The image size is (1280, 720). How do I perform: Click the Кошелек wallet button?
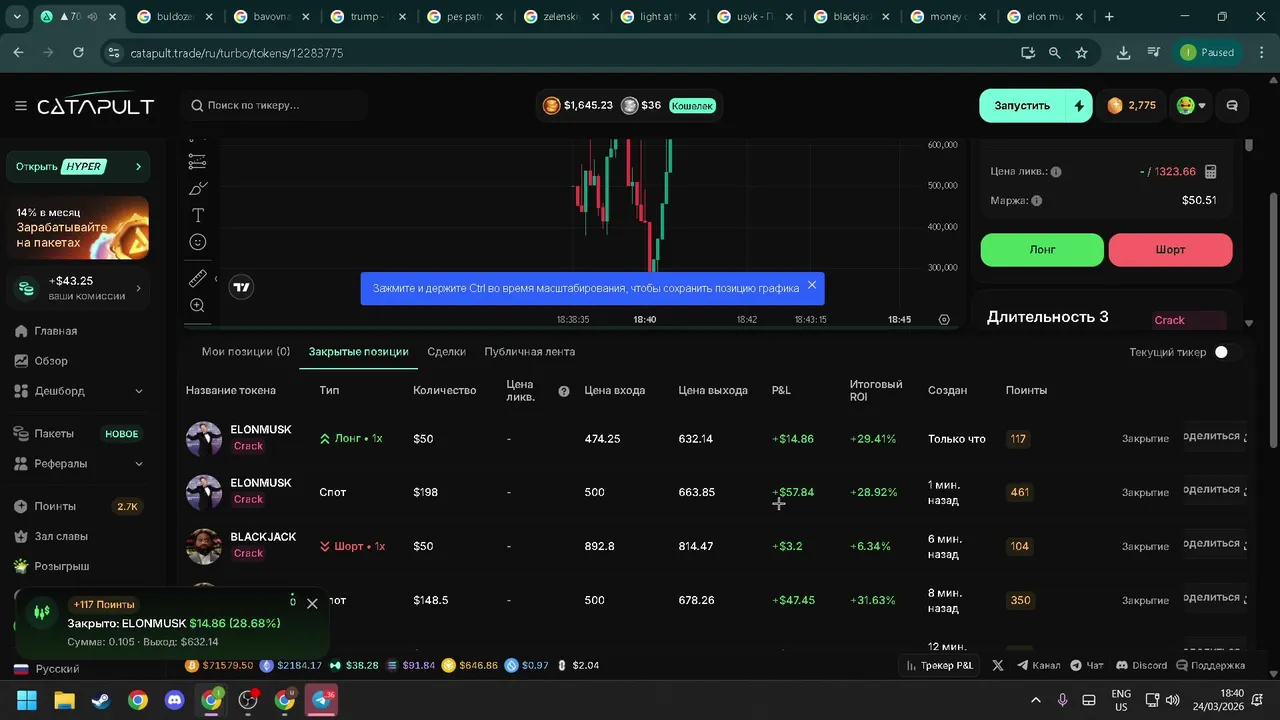click(x=692, y=105)
